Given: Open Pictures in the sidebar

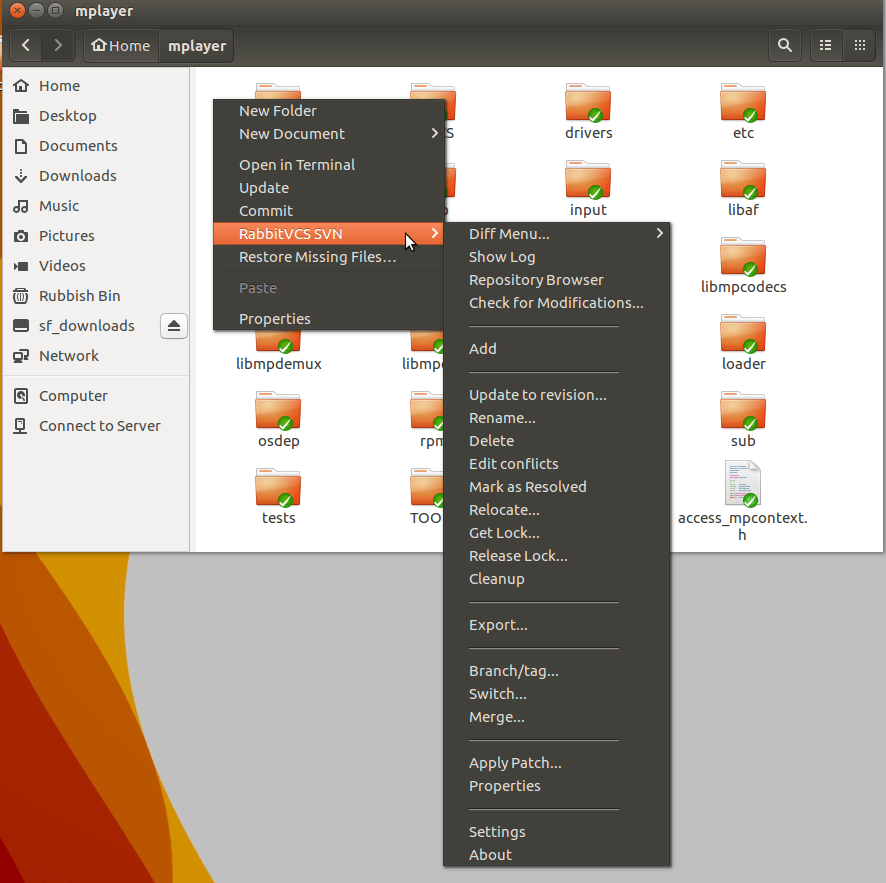Looking at the screenshot, I should tap(96, 236).
